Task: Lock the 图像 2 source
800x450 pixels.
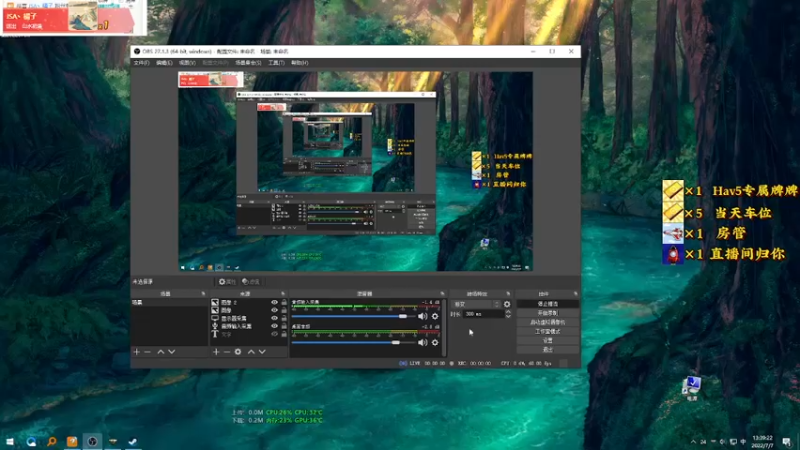Action: point(284,303)
